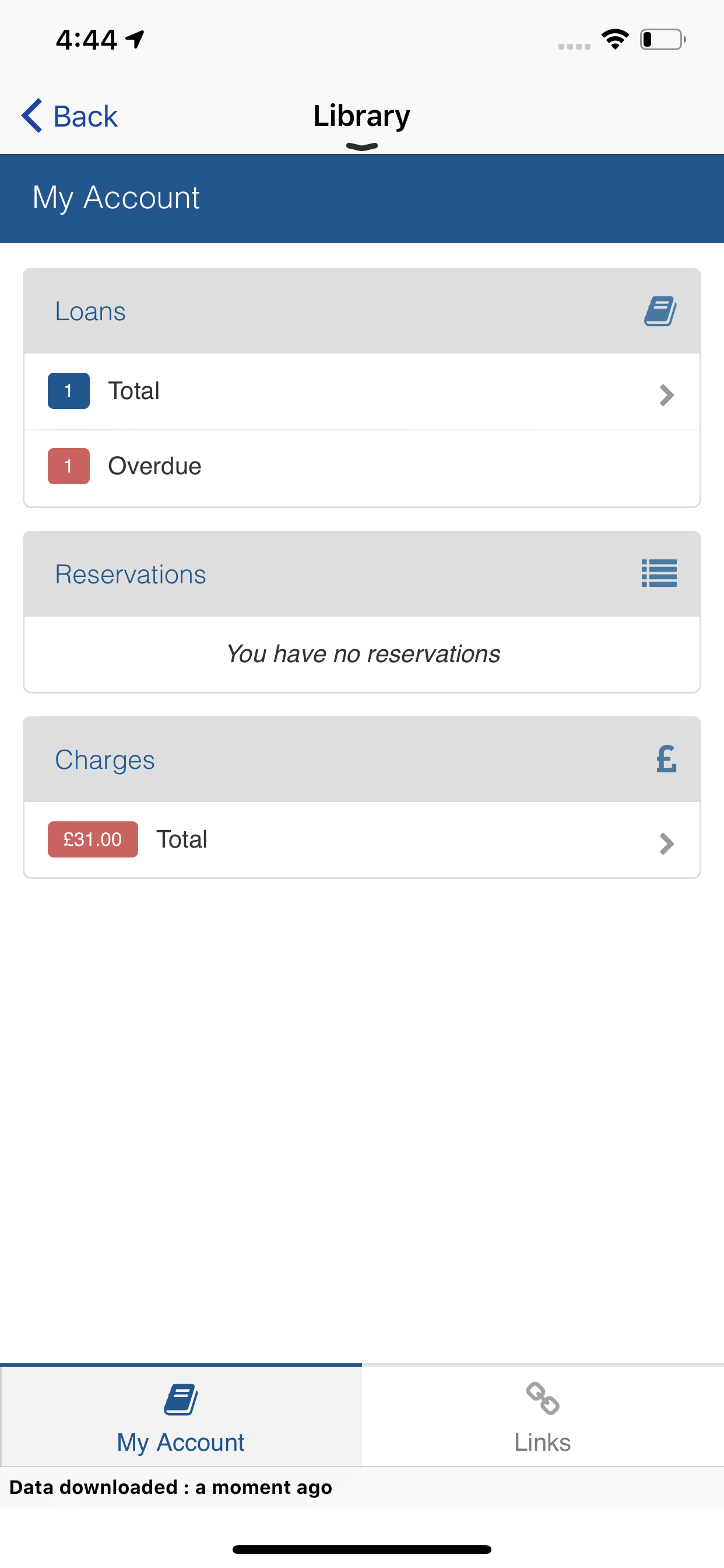Viewport: 724px width, 1568px height.
Task: Tap the Loans section header label
Action: pos(91,311)
